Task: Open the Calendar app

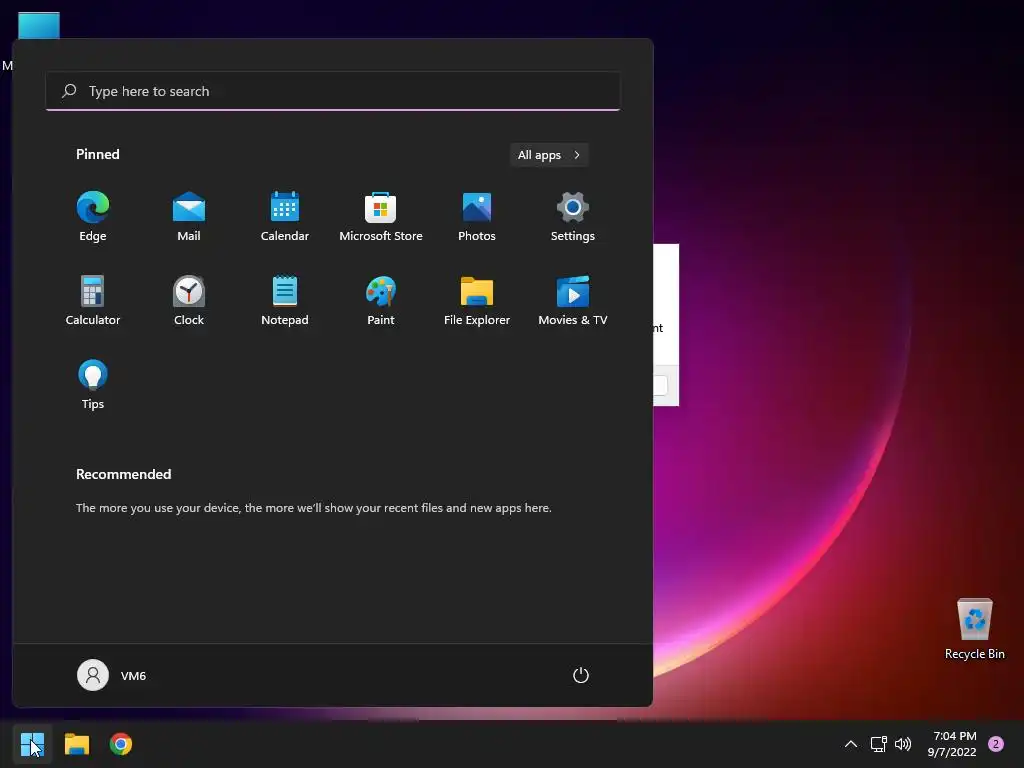Action: (285, 217)
